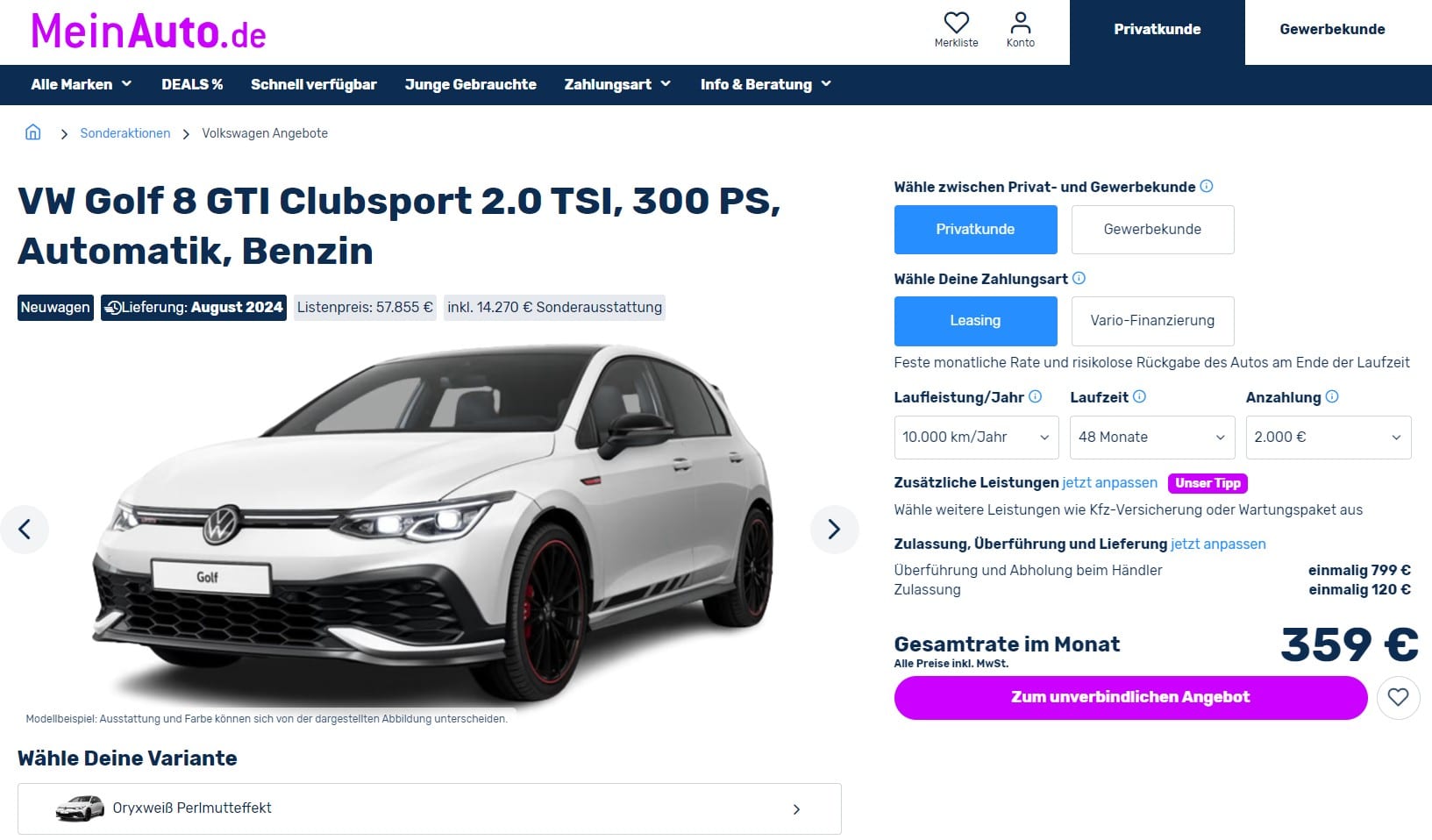Show next car image arrow
The width and height of the screenshot is (1432, 840).
[834, 529]
